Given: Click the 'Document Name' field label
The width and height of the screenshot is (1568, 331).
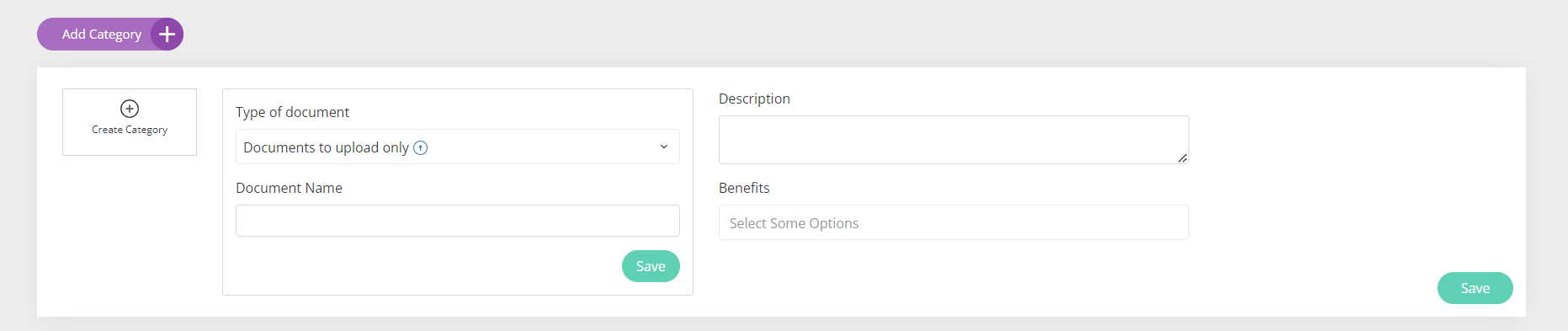Looking at the screenshot, I should click(289, 188).
